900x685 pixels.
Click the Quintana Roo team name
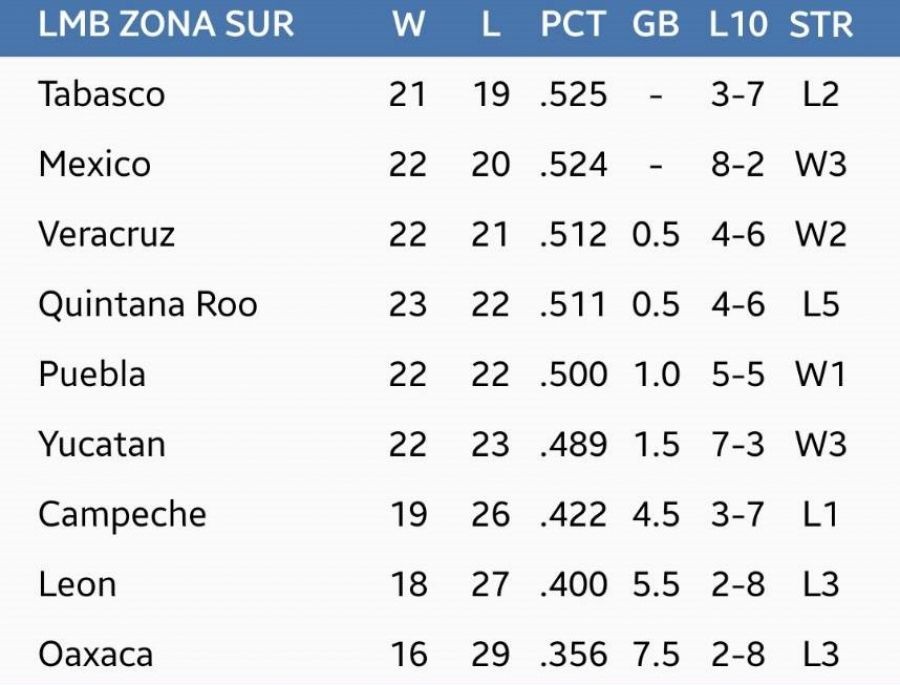(x=148, y=304)
